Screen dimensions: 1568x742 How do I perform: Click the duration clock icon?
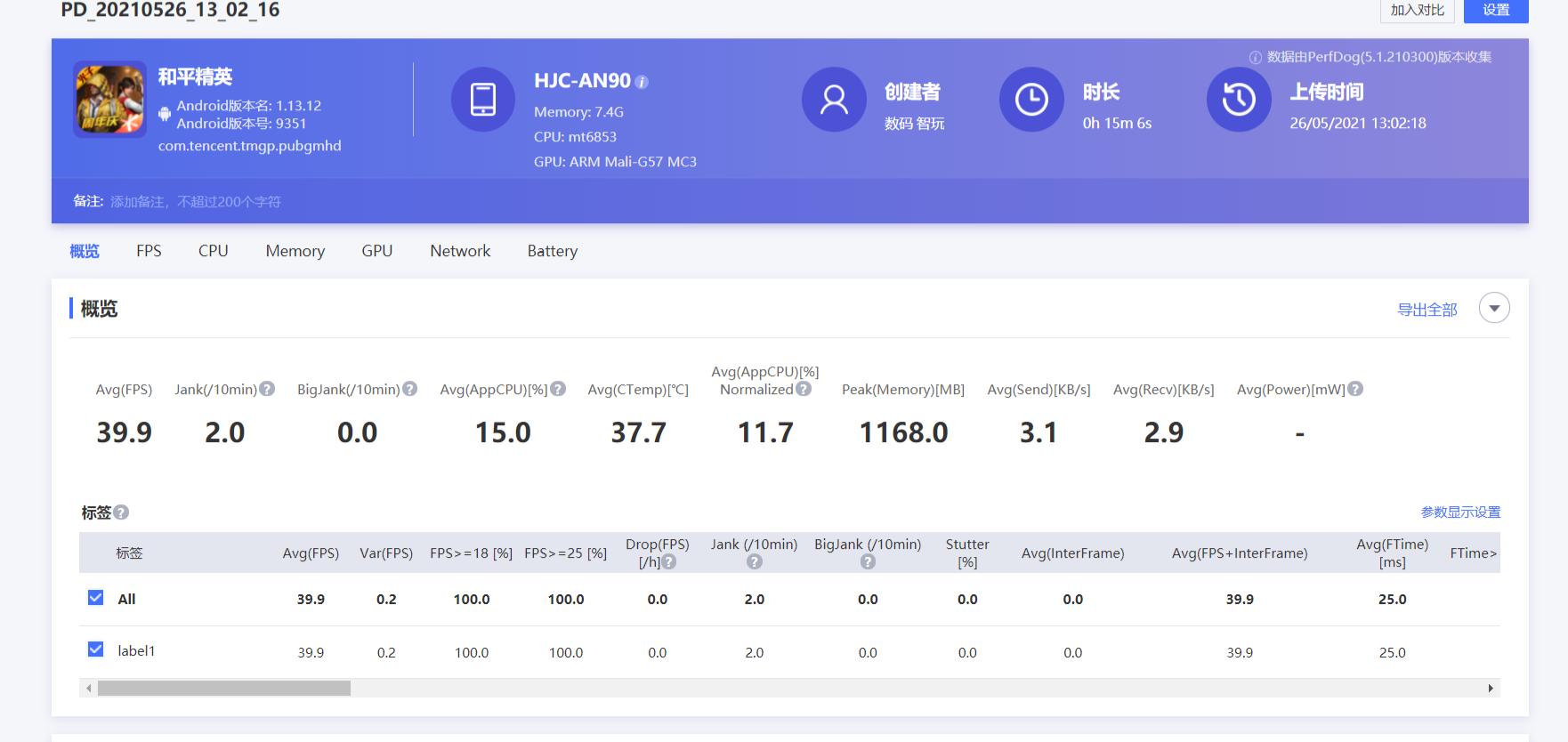1031,100
